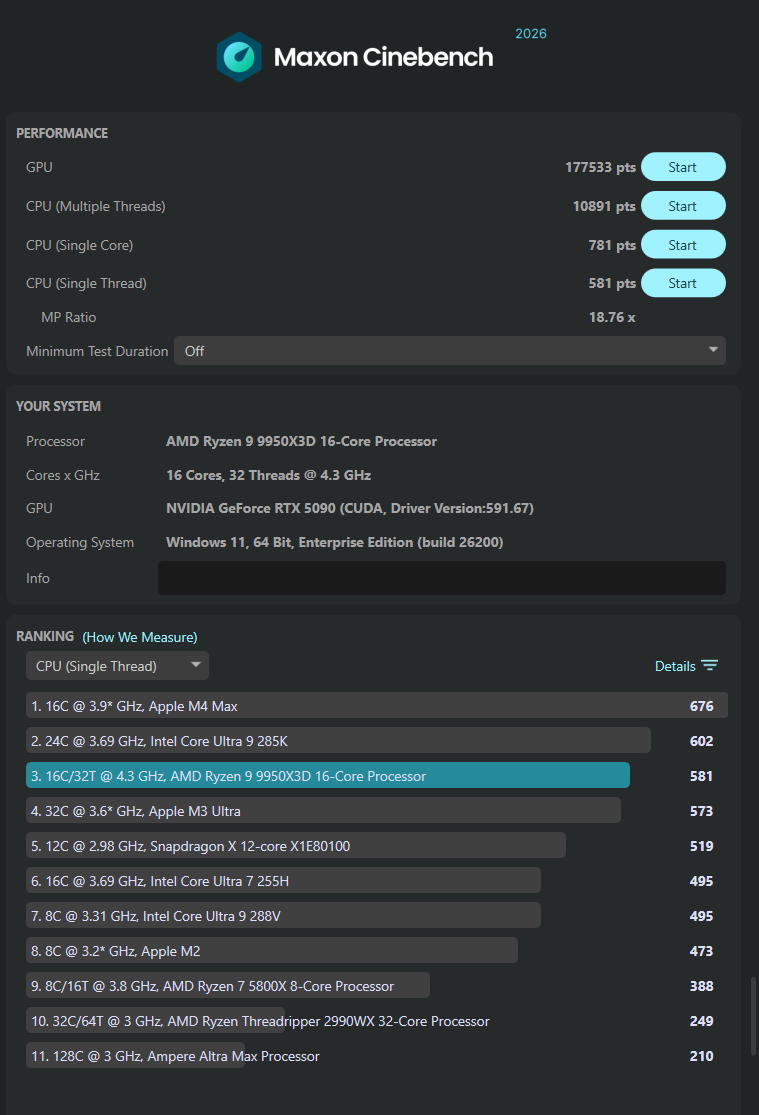The height and width of the screenshot is (1115, 759).
Task: Click the 676 score for Apple M4 Max
Action: 701,705
